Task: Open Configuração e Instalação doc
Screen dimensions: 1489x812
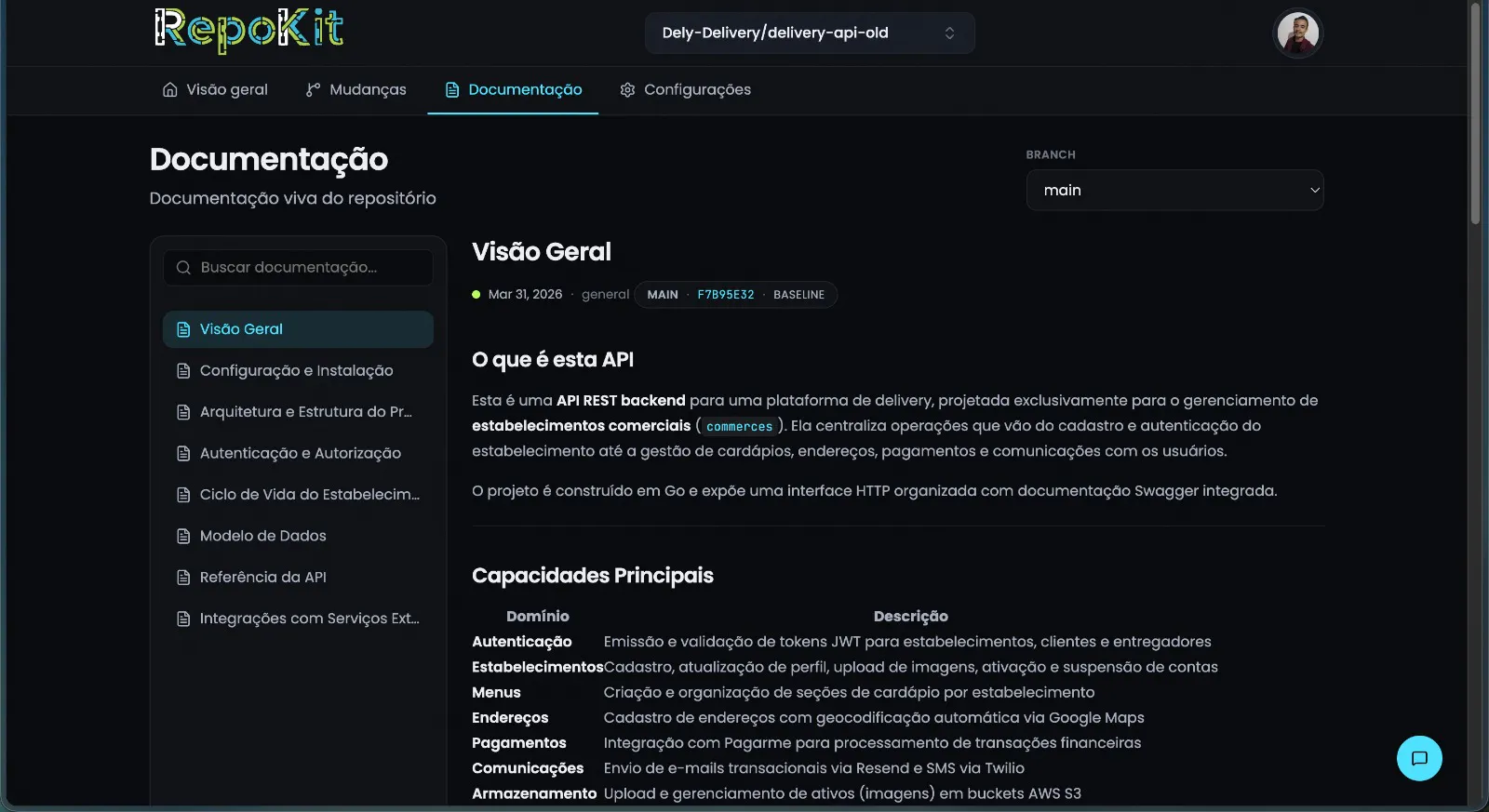Action: point(298,370)
